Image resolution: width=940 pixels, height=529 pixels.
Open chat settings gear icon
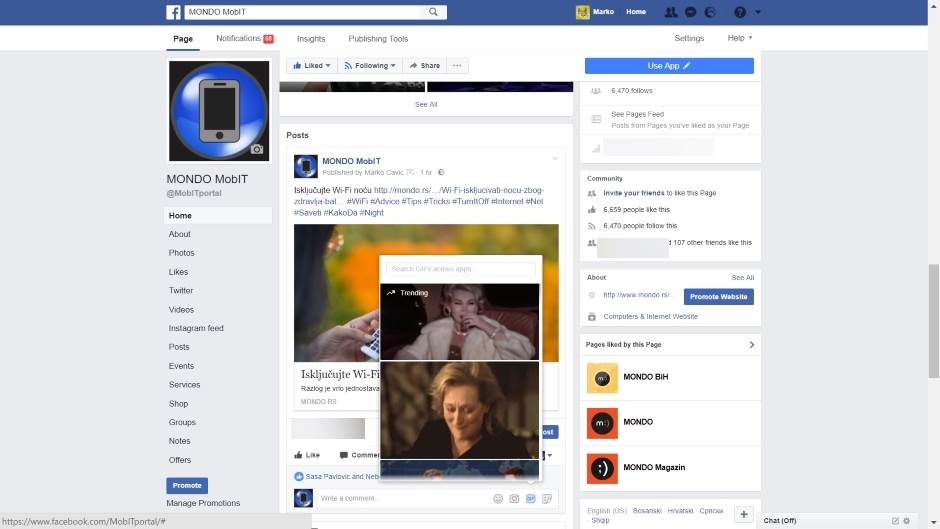click(906, 521)
